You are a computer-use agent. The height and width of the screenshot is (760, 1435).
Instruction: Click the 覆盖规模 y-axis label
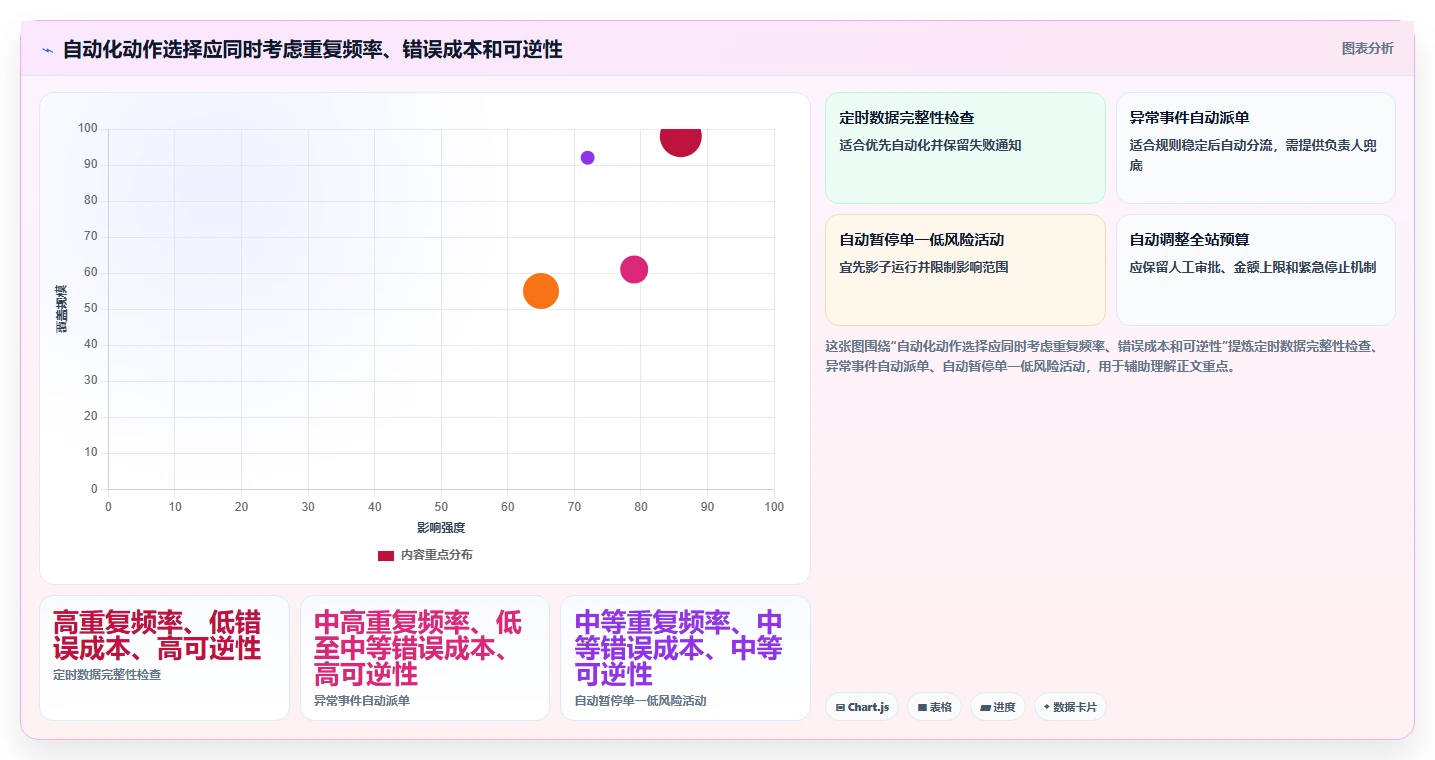(x=62, y=309)
